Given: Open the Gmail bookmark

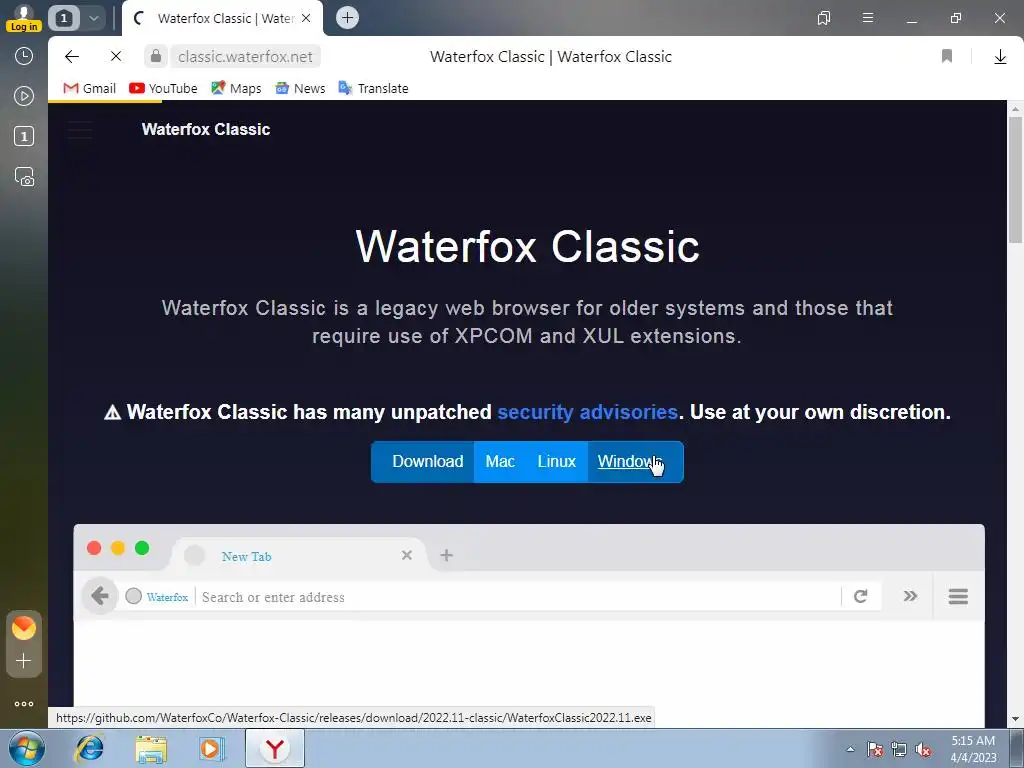Looking at the screenshot, I should [89, 88].
